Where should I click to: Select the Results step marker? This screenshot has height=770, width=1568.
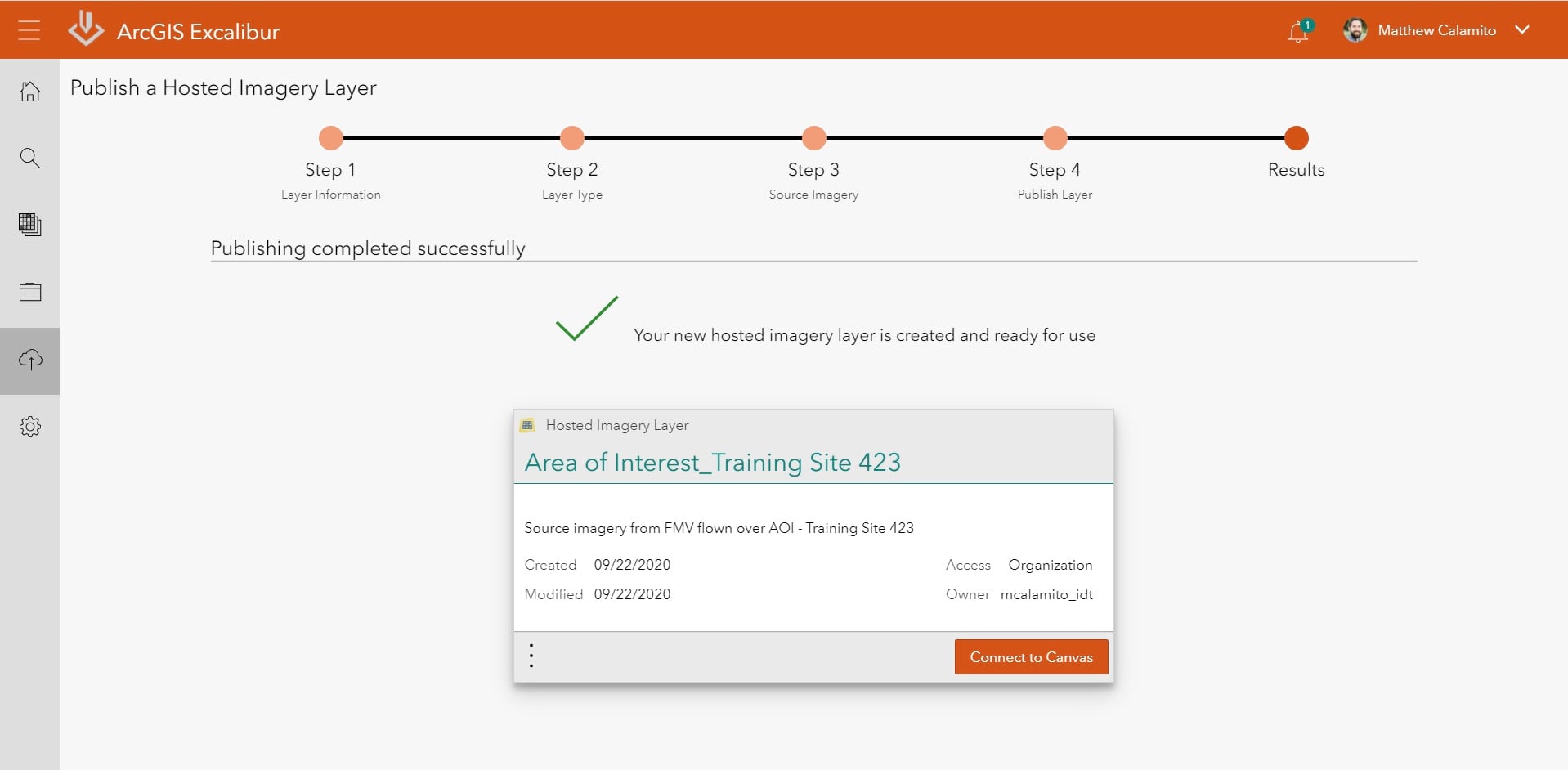pyautogui.click(x=1296, y=138)
